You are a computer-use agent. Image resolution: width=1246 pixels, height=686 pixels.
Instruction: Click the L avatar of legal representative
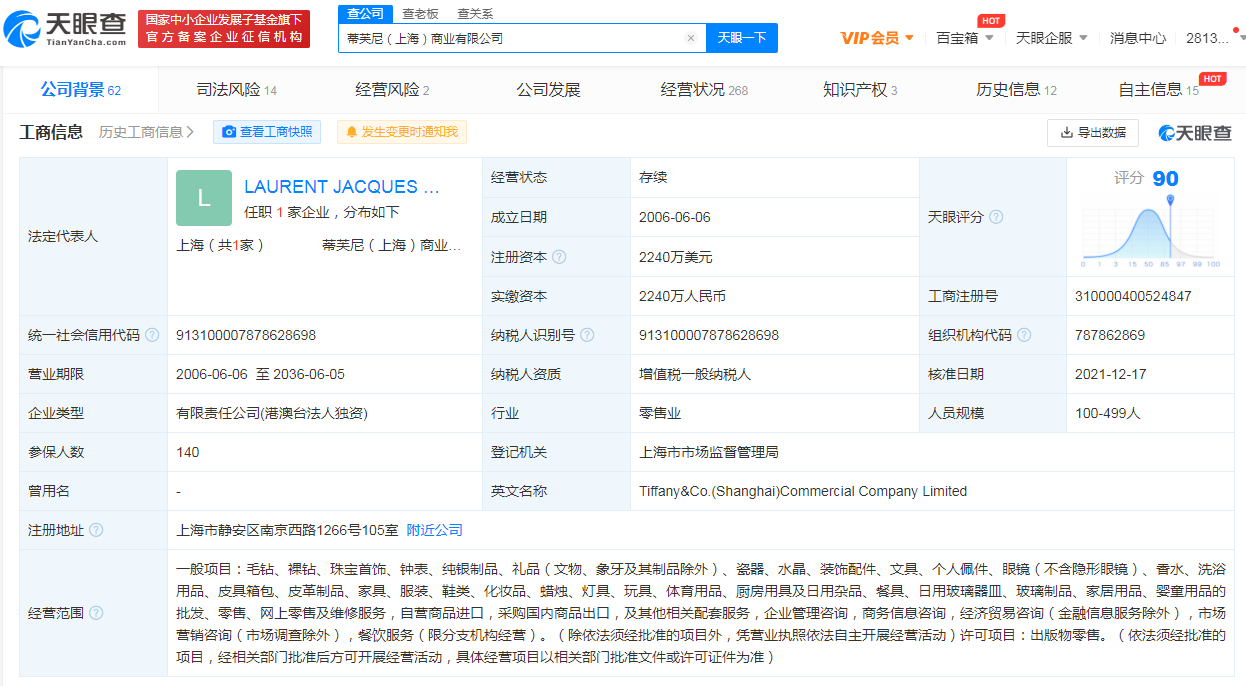pos(204,198)
